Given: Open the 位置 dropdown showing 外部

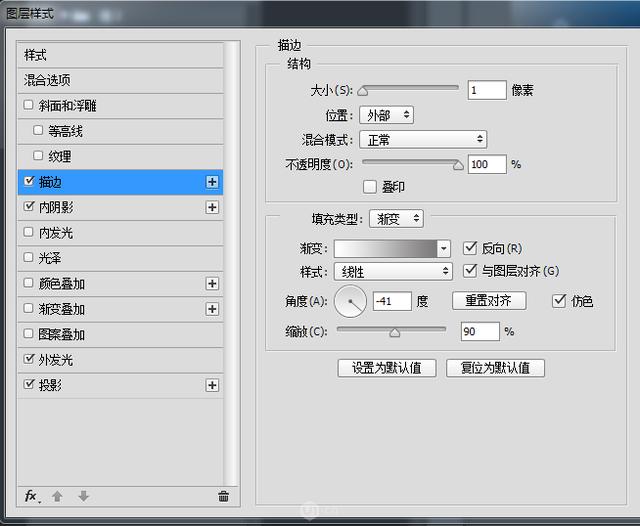Looking at the screenshot, I should 386,115.
